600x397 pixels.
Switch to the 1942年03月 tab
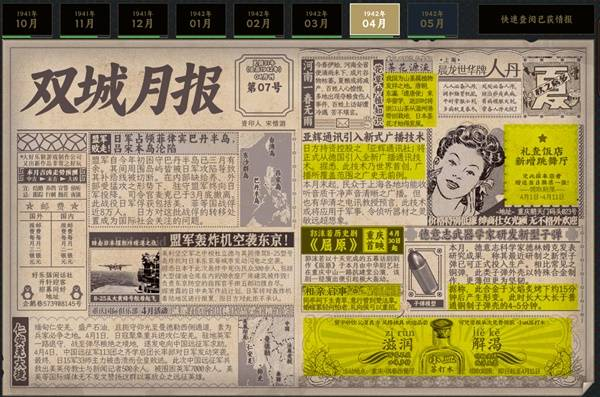(316, 20)
